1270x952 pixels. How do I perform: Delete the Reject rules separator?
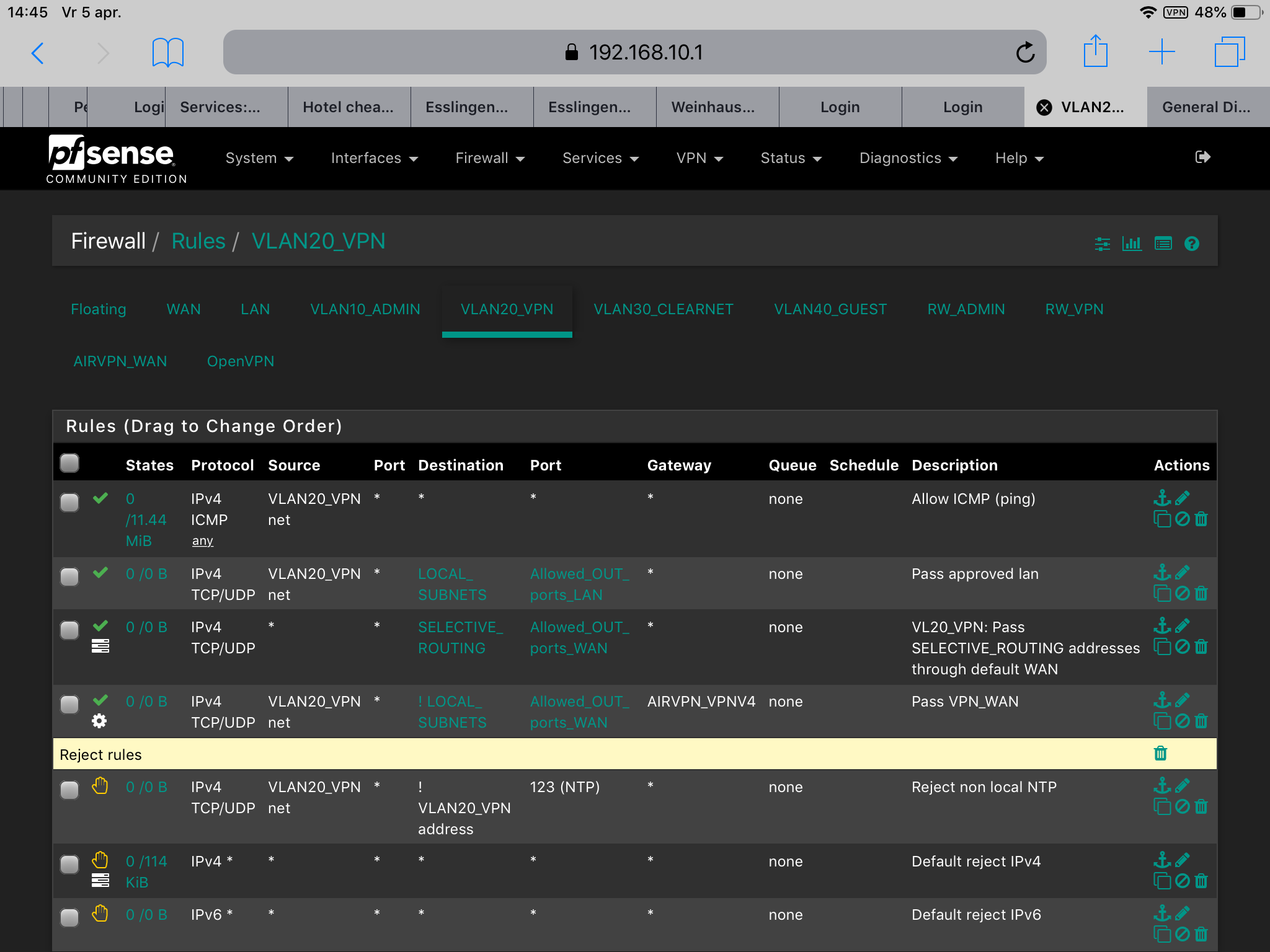[x=1160, y=754]
